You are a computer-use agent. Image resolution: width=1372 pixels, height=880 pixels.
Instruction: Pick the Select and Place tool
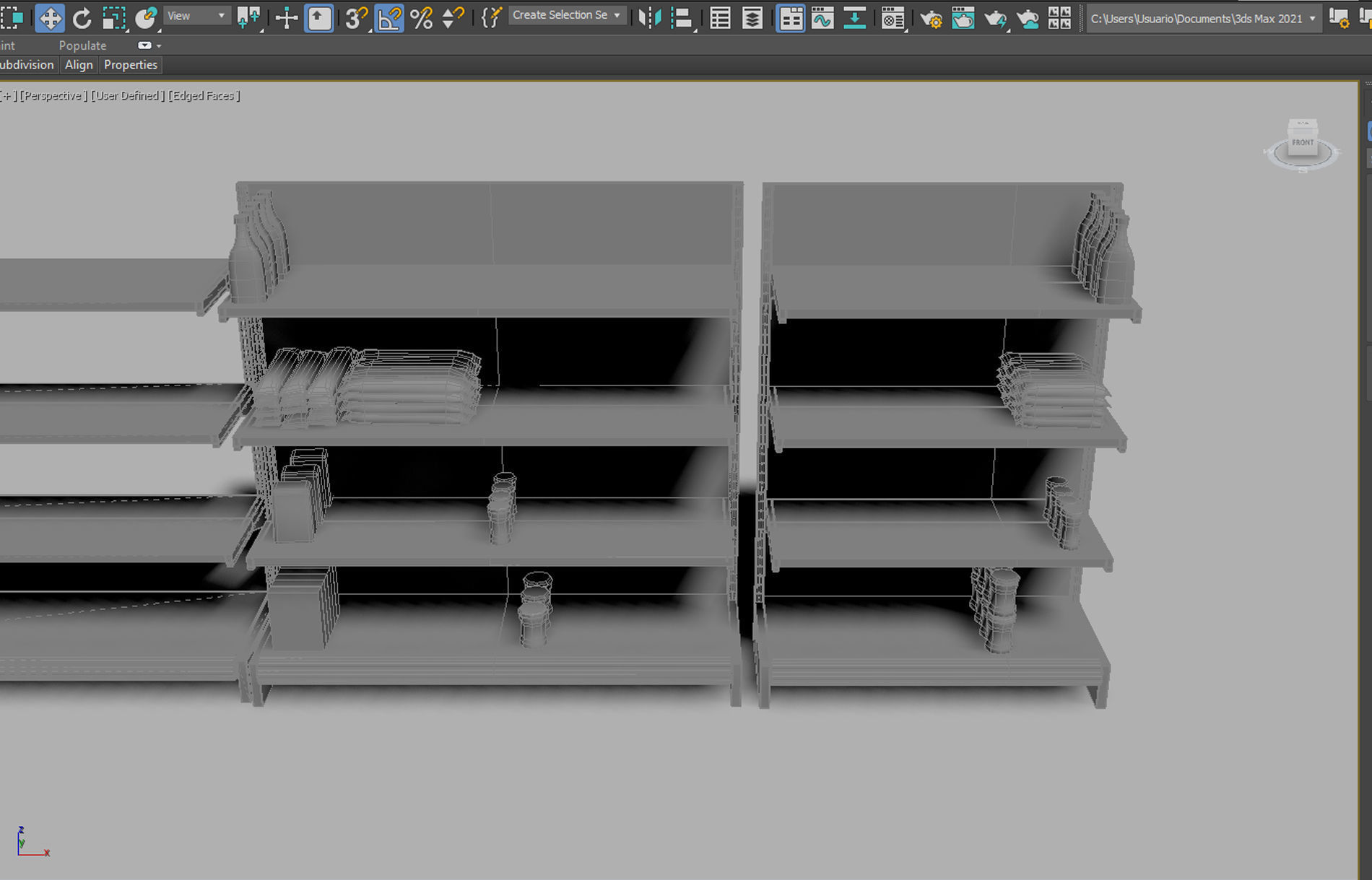click(x=146, y=18)
